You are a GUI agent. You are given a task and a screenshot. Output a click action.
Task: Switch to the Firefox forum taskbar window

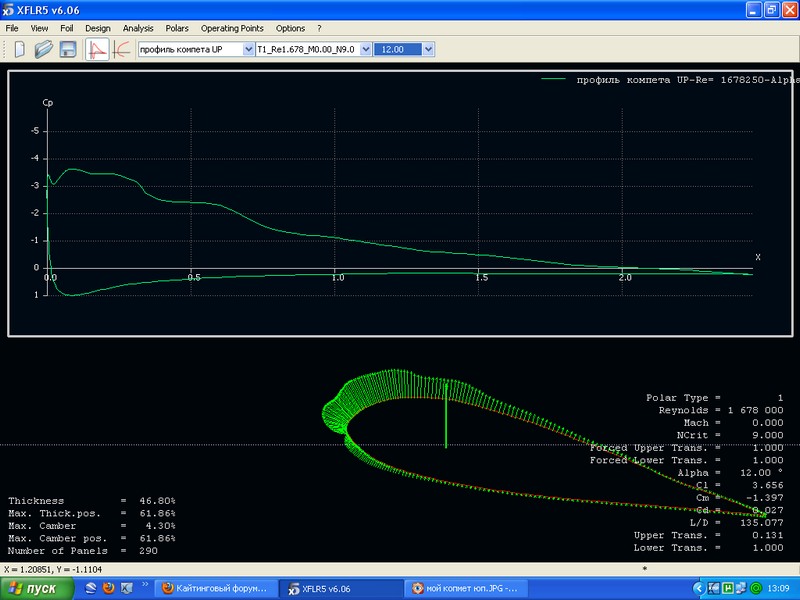215,589
